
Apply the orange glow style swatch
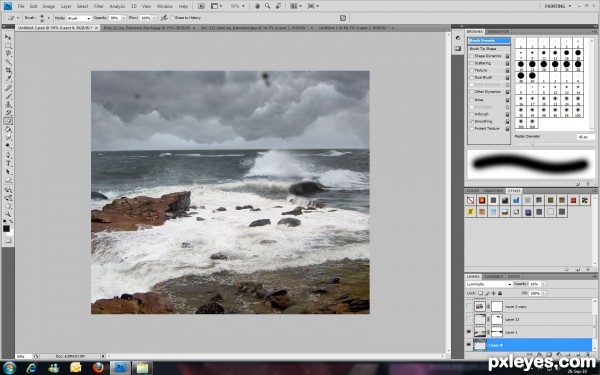(x=482, y=200)
